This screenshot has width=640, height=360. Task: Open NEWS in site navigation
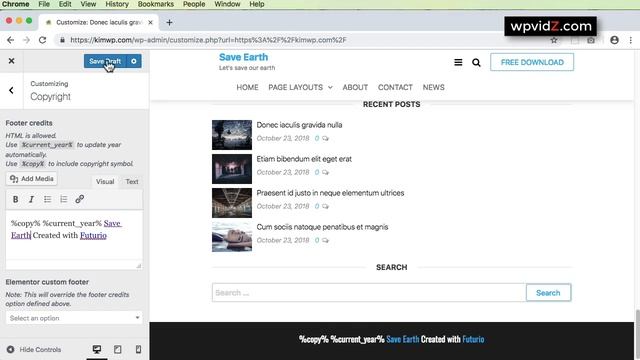pyautogui.click(x=433, y=87)
